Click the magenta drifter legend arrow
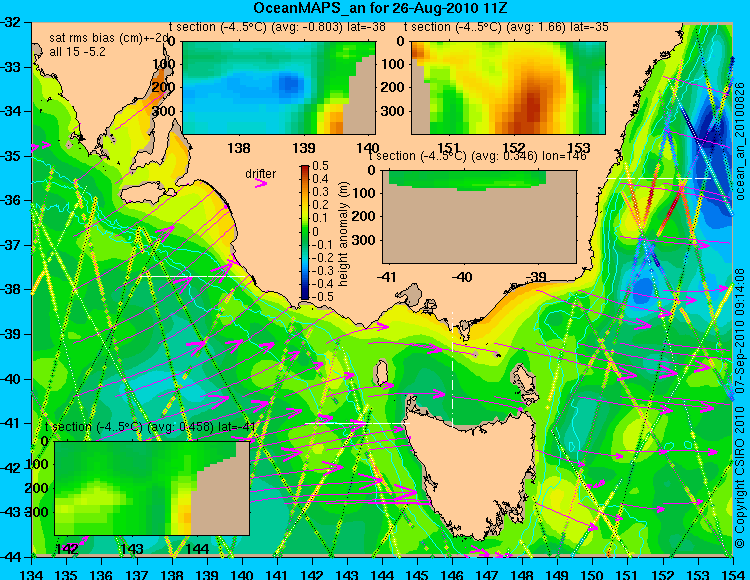 [x=261, y=183]
